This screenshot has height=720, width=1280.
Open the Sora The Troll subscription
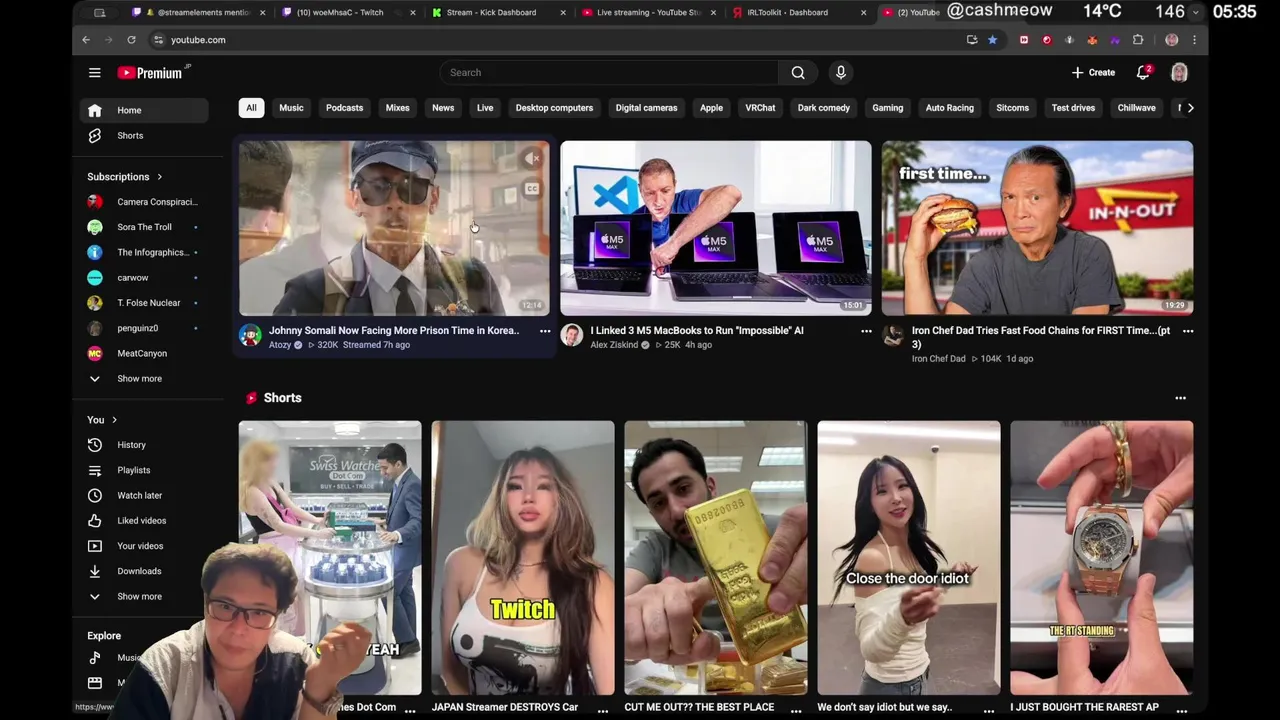[144, 227]
